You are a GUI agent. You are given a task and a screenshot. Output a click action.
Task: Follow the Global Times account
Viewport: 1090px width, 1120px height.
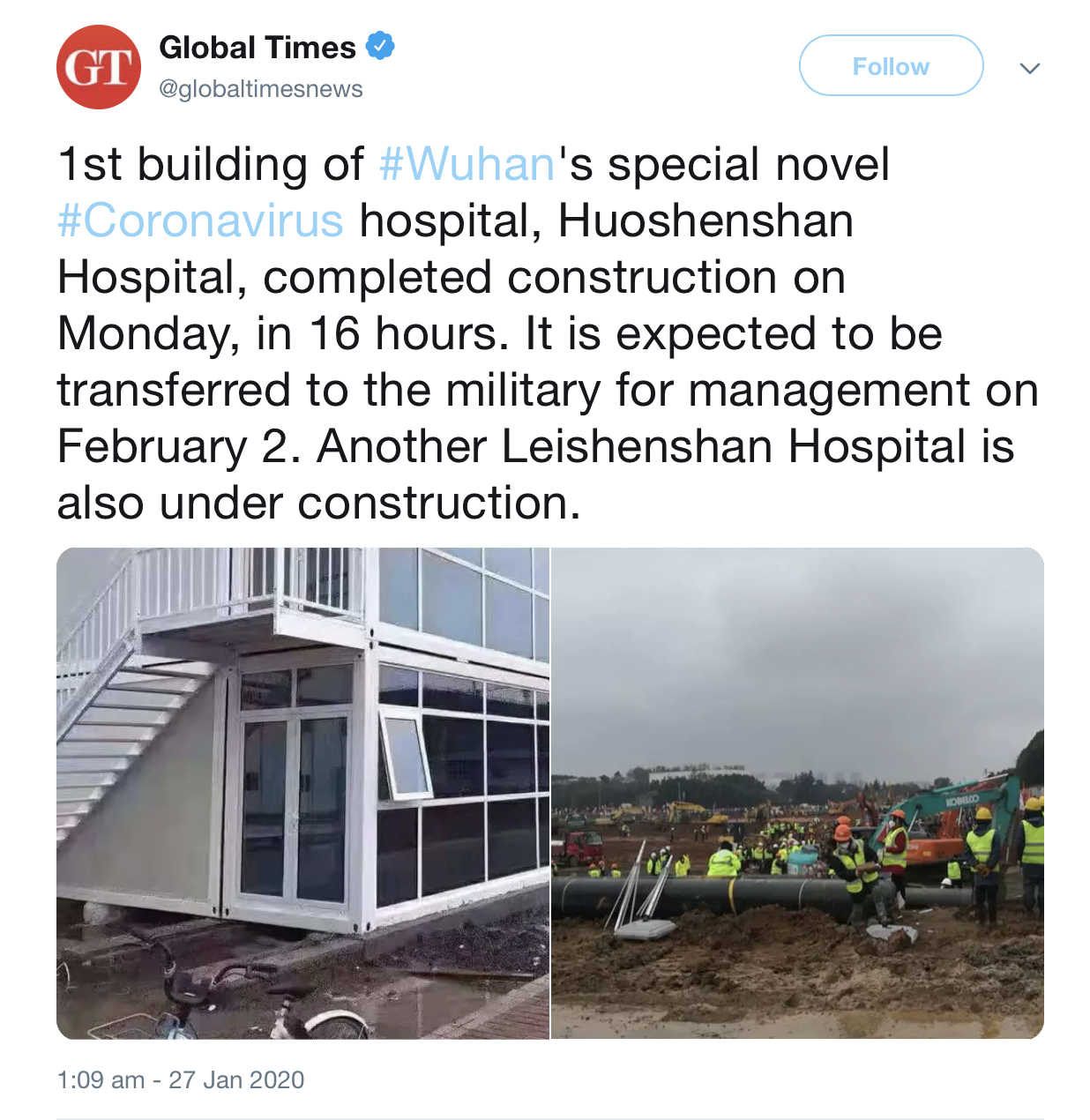point(891,65)
